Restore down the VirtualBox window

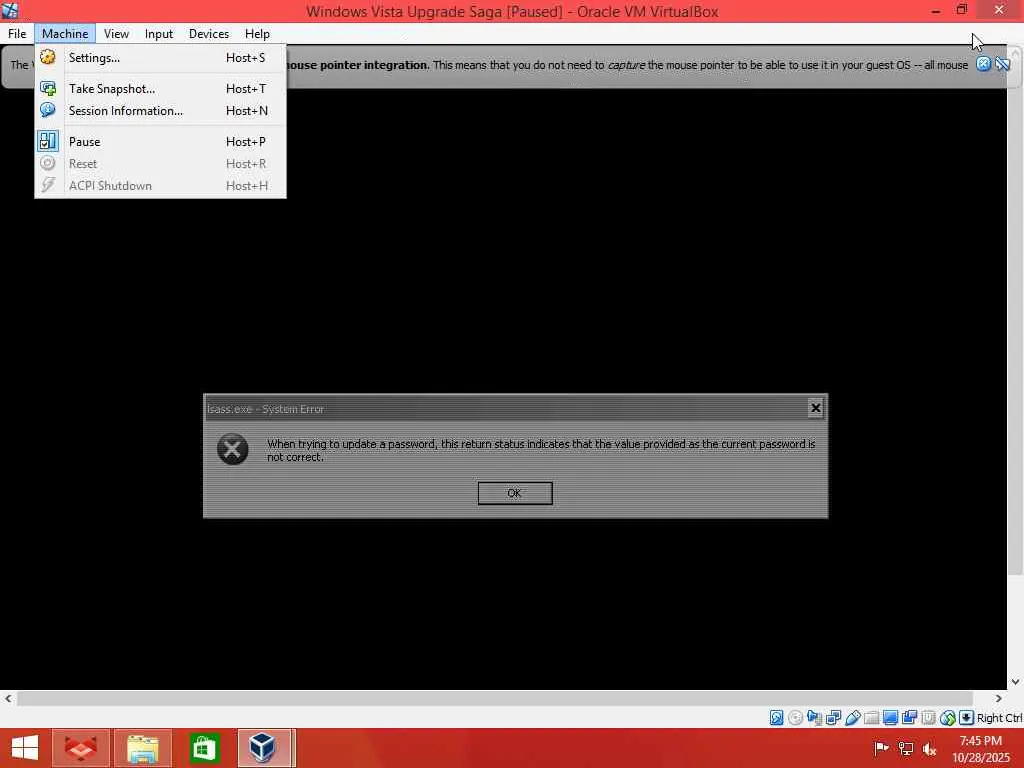962,10
